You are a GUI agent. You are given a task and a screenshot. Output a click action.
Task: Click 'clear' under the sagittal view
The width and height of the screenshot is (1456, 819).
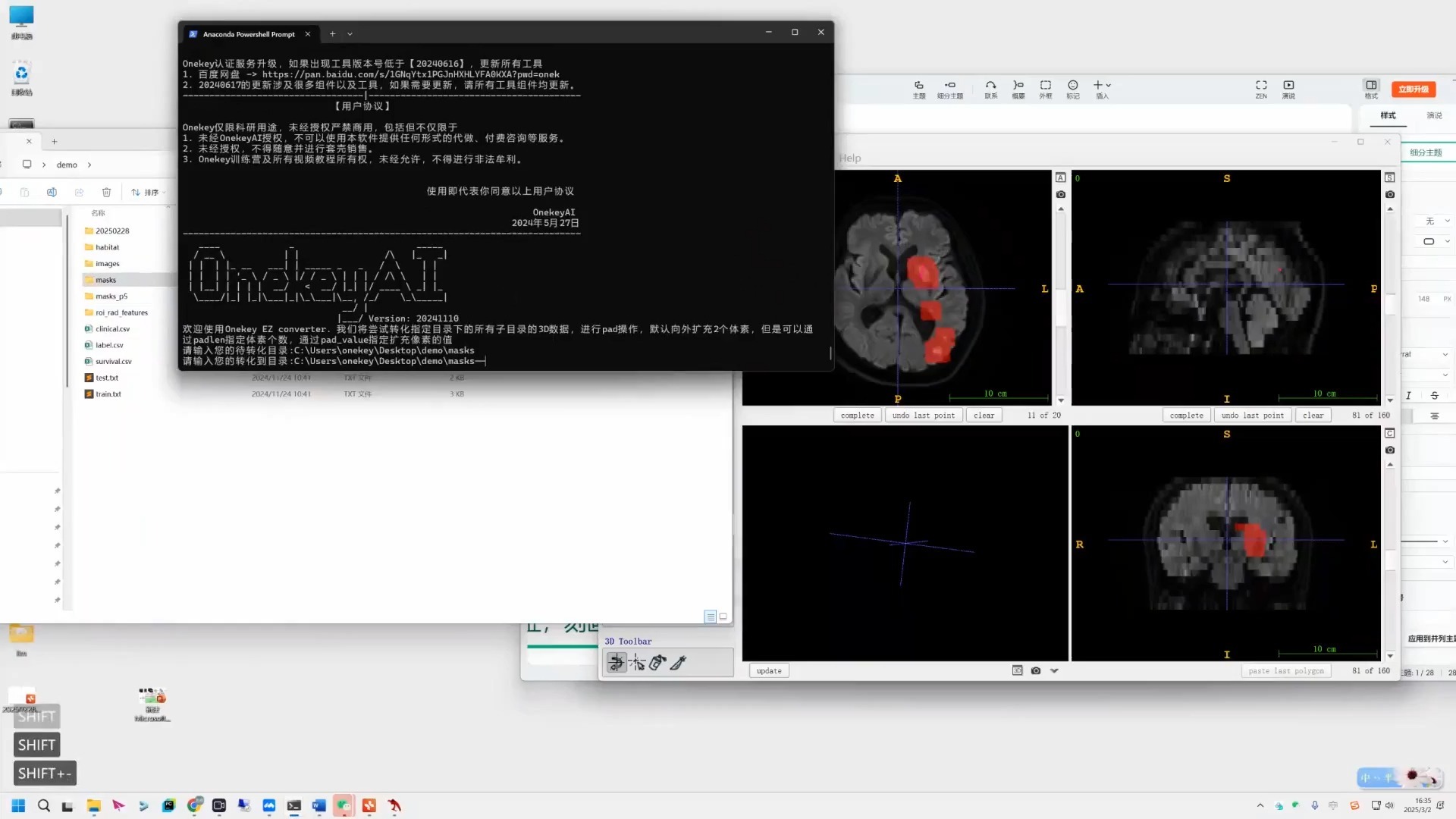click(x=1313, y=415)
